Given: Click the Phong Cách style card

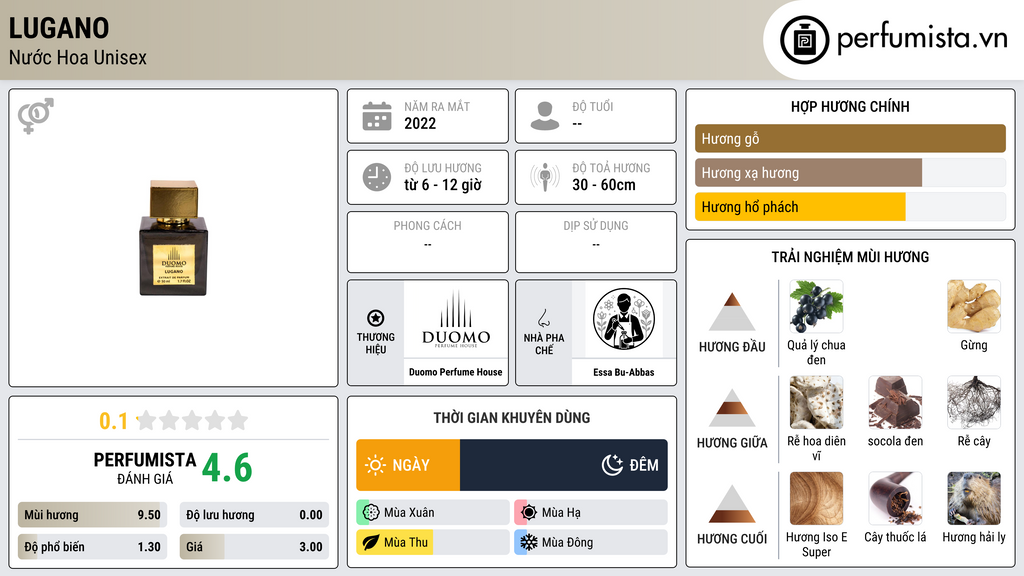Looking at the screenshot, I should click(x=428, y=242).
